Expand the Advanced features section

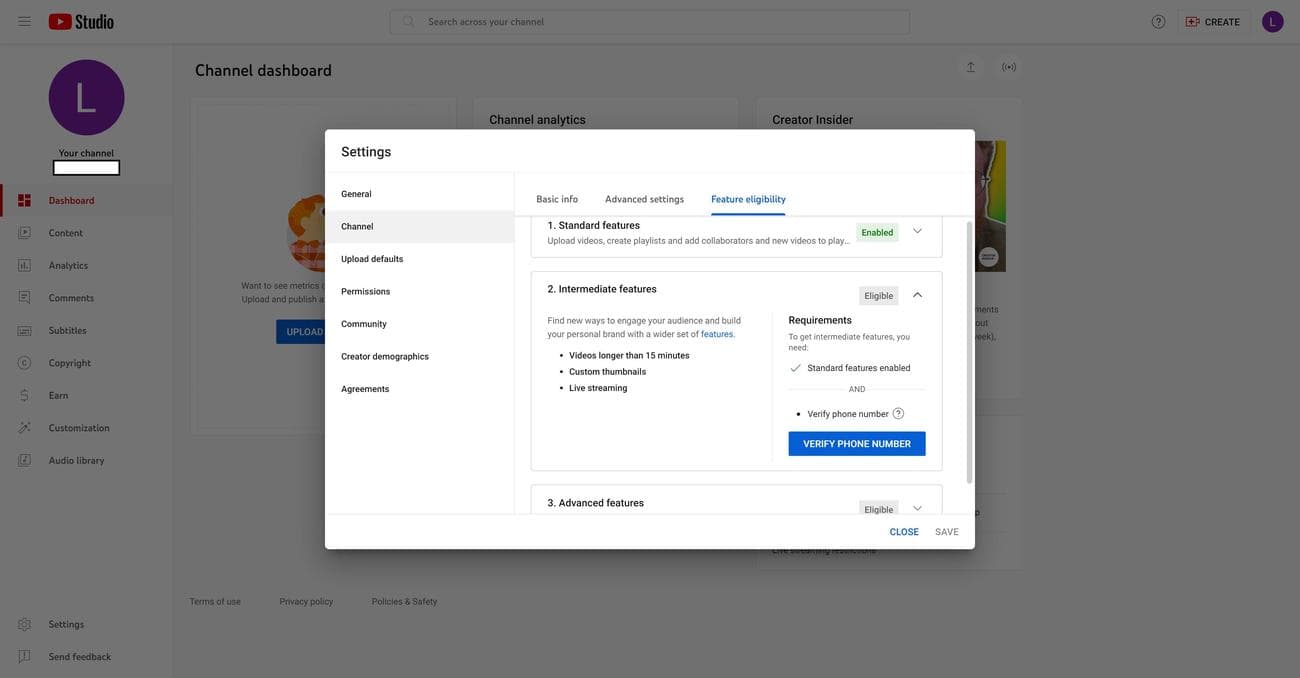(917, 508)
